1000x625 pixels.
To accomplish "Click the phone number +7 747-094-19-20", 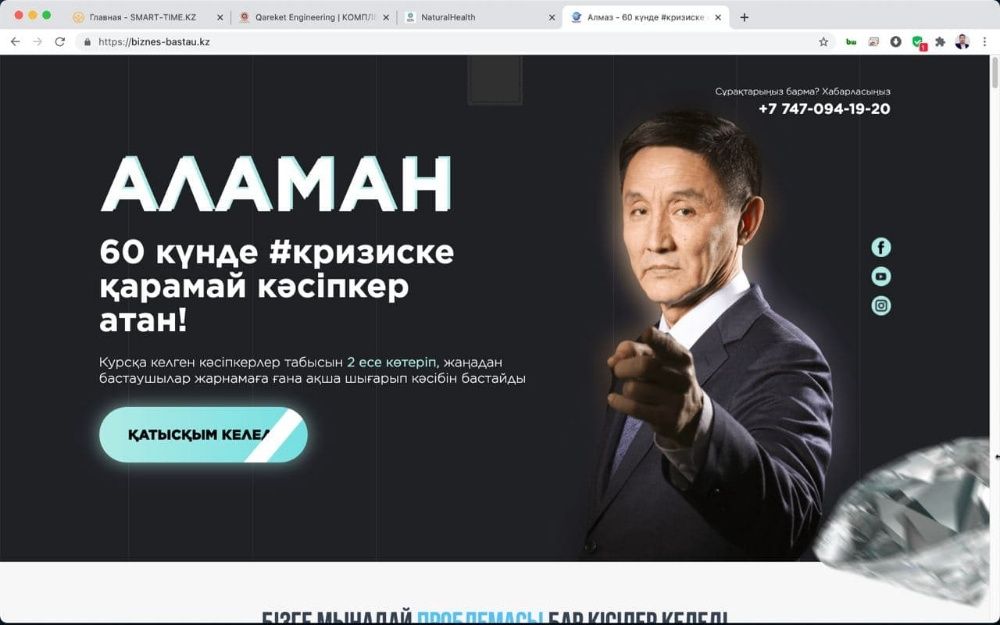I will (x=824, y=109).
